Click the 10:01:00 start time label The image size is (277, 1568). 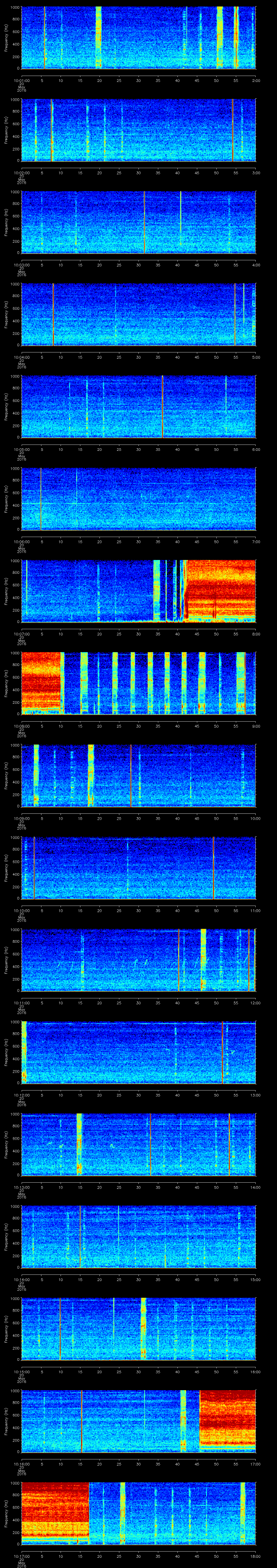(21, 80)
